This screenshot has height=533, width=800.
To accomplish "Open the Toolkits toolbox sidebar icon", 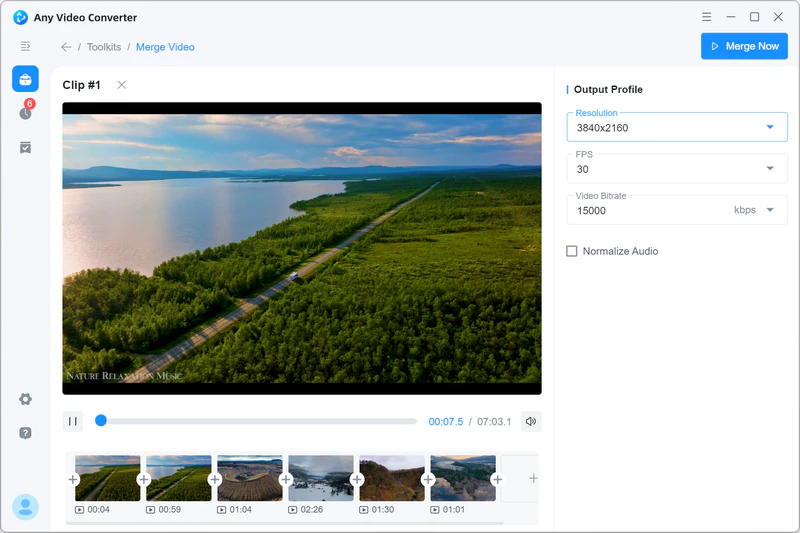I will pyautogui.click(x=25, y=79).
